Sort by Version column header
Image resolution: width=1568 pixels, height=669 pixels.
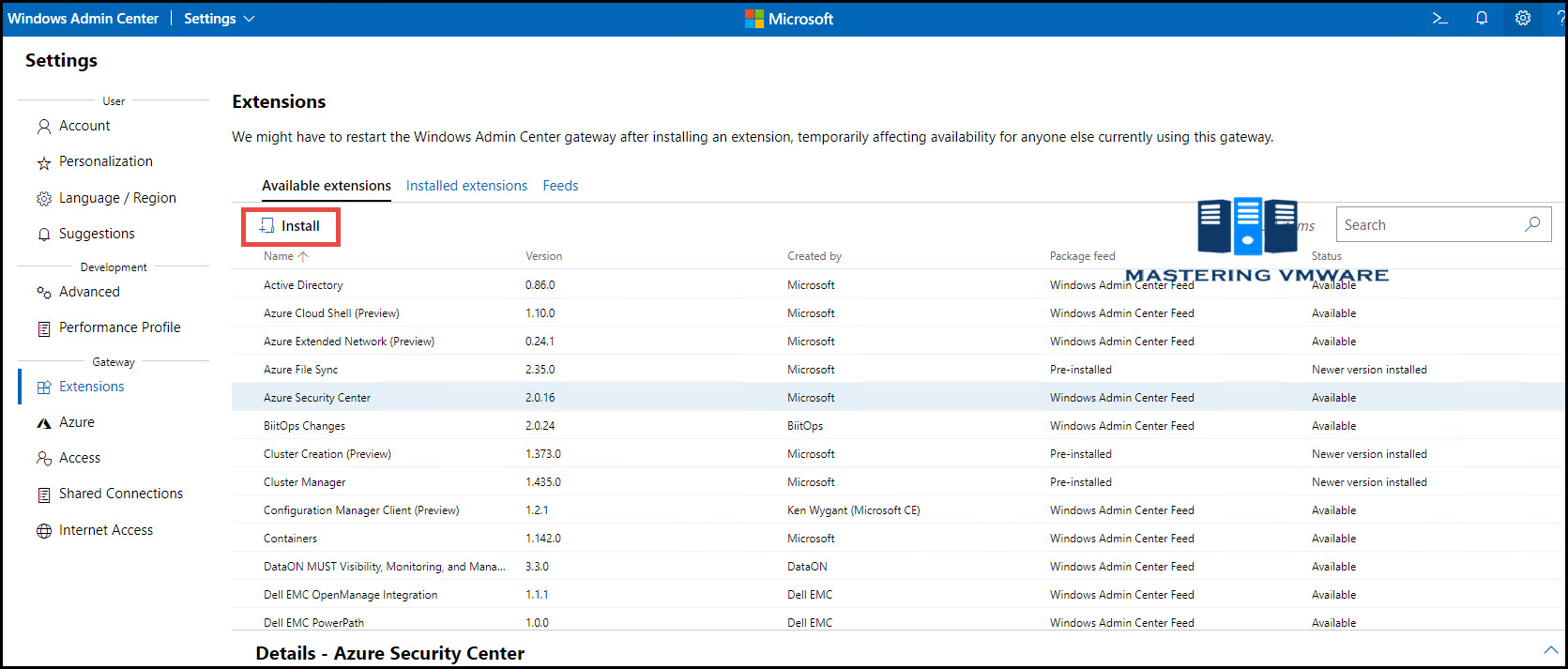click(x=543, y=256)
